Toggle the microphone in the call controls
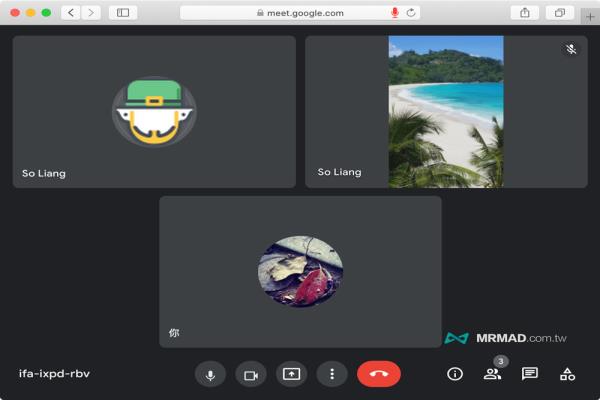 pos(210,374)
